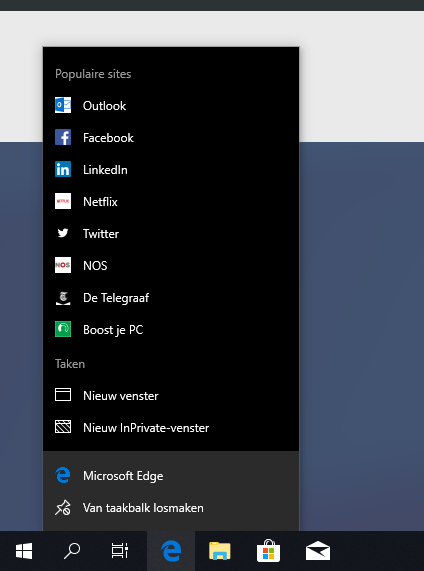This screenshot has width=424, height=571.
Task: Open the Windows Start menu
Action: point(24,551)
